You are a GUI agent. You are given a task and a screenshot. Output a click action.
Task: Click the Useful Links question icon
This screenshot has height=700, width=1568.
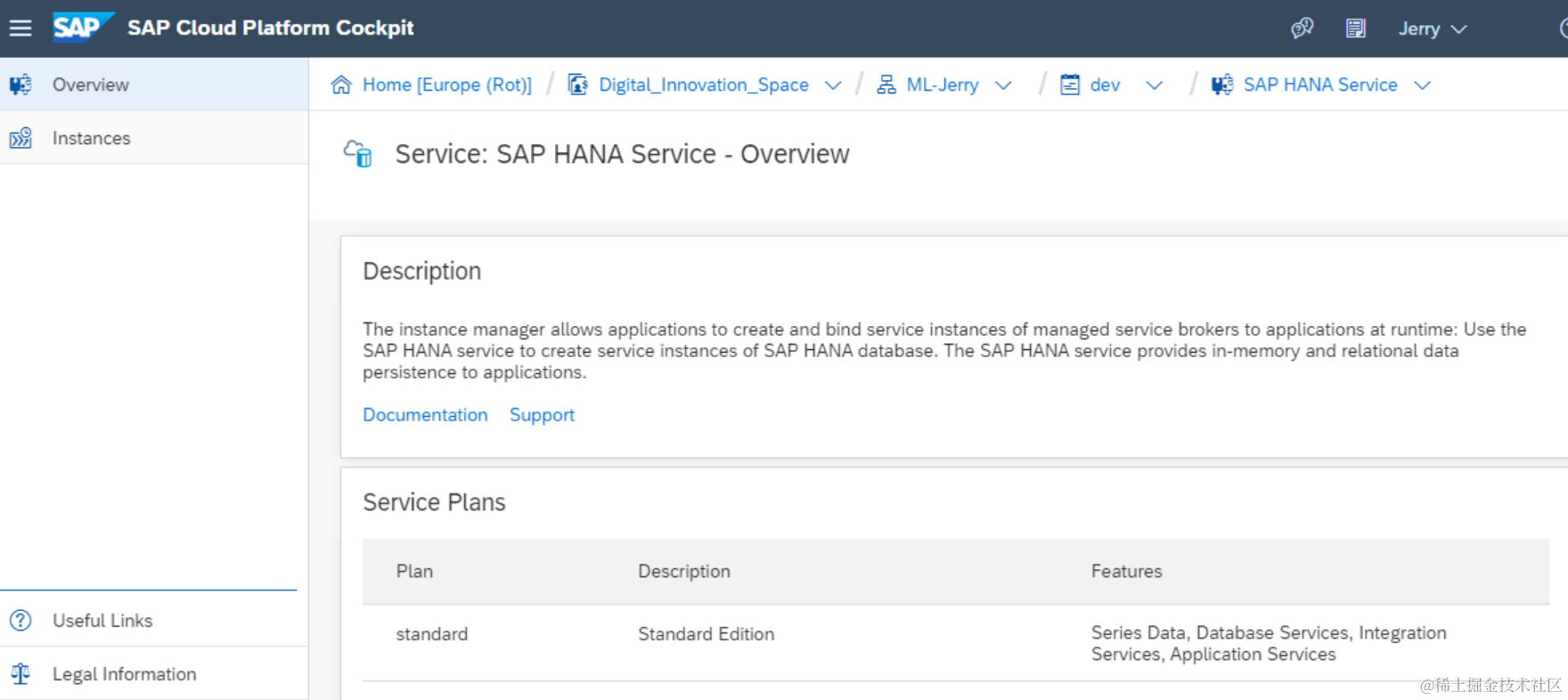[x=20, y=621]
